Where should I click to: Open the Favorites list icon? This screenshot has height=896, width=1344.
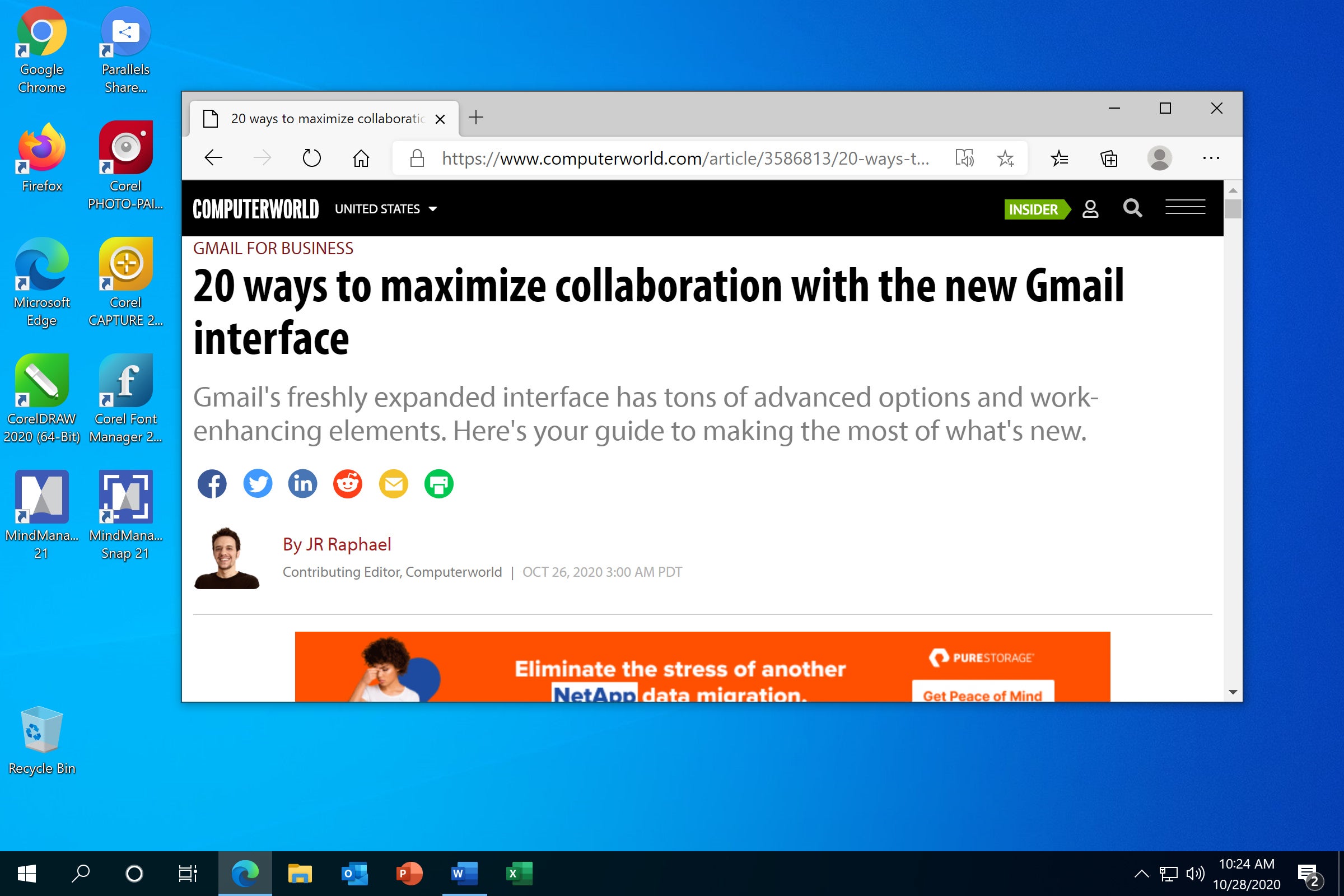tap(1059, 158)
